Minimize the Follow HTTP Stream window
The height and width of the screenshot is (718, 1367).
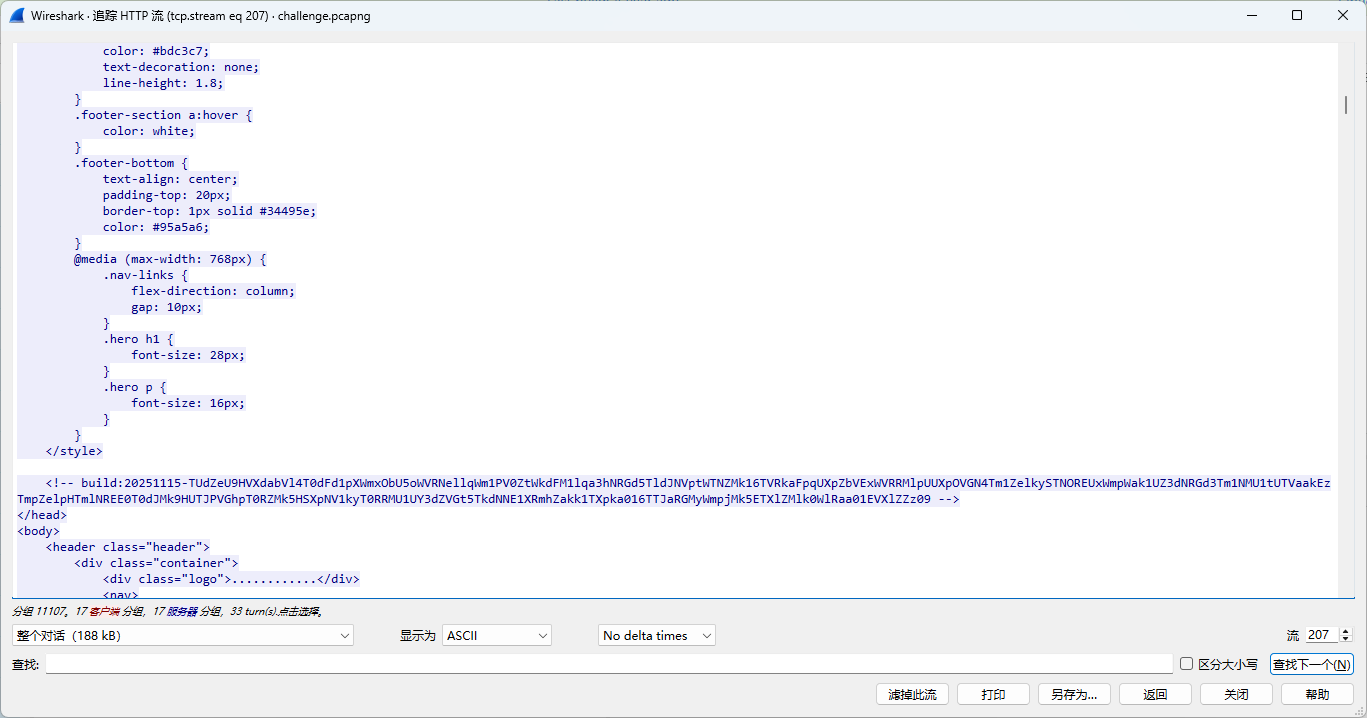coord(1250,16)
